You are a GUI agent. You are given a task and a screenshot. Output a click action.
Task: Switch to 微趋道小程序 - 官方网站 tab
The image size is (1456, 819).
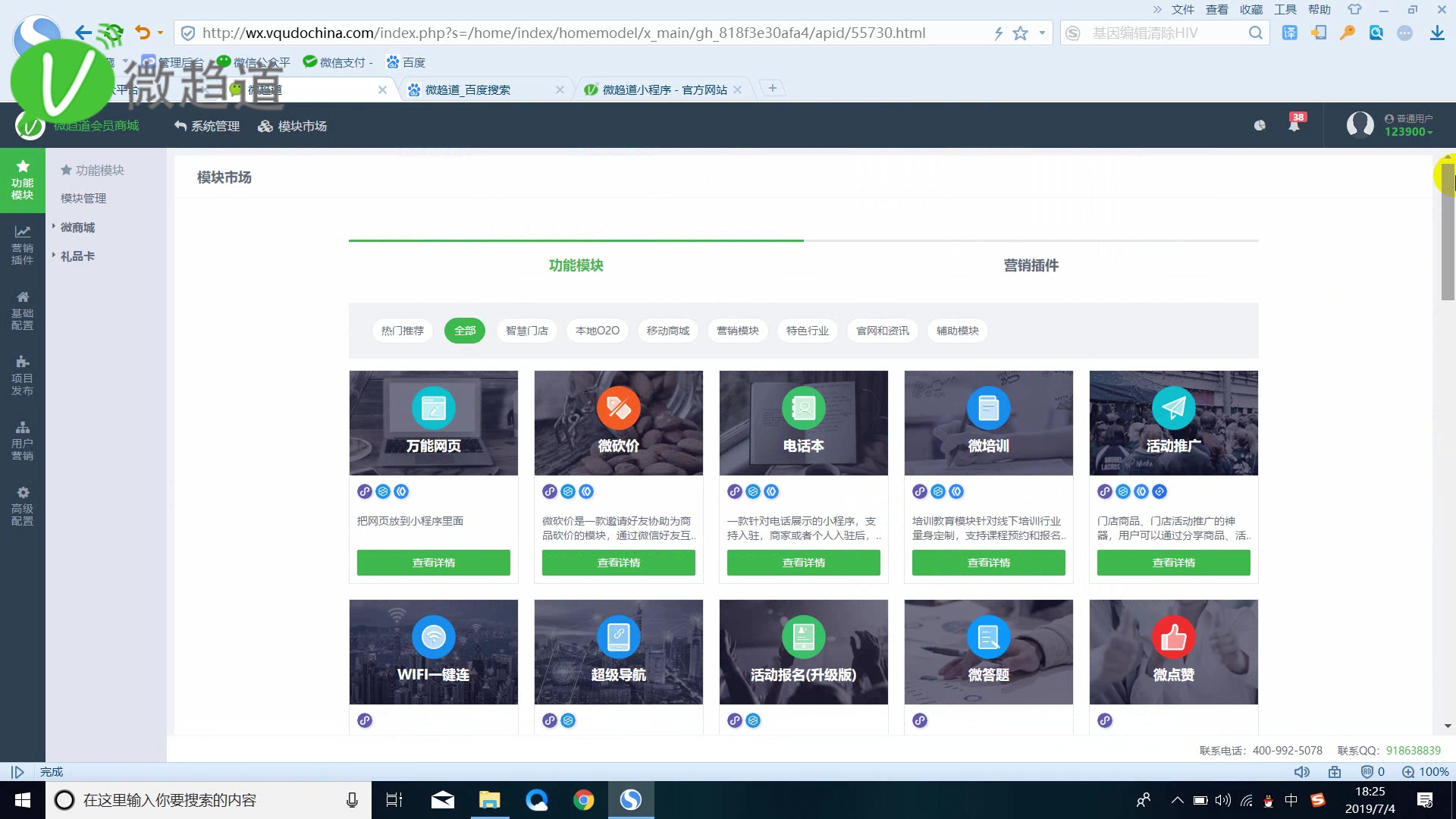664,89
